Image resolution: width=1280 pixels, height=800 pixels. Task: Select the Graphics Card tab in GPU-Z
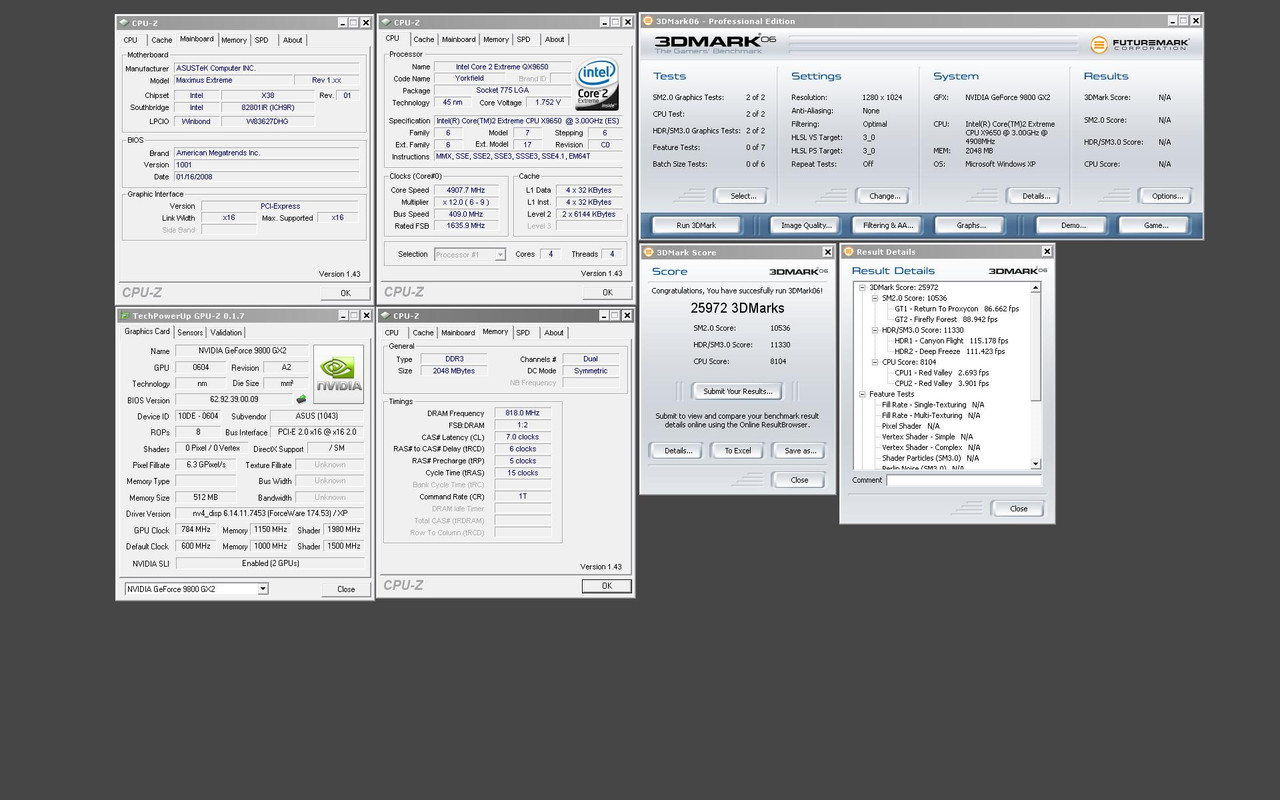click(x=147, y=331)
